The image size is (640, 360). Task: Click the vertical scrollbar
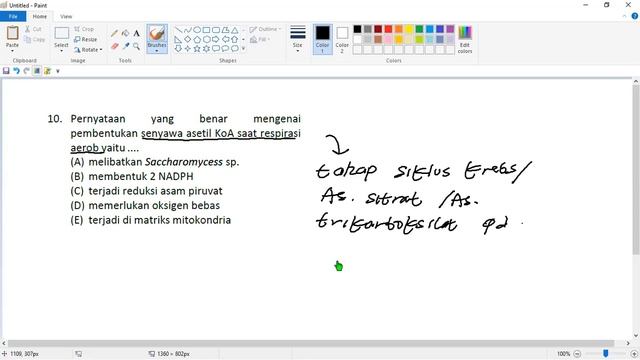click(x=636, y=170)
